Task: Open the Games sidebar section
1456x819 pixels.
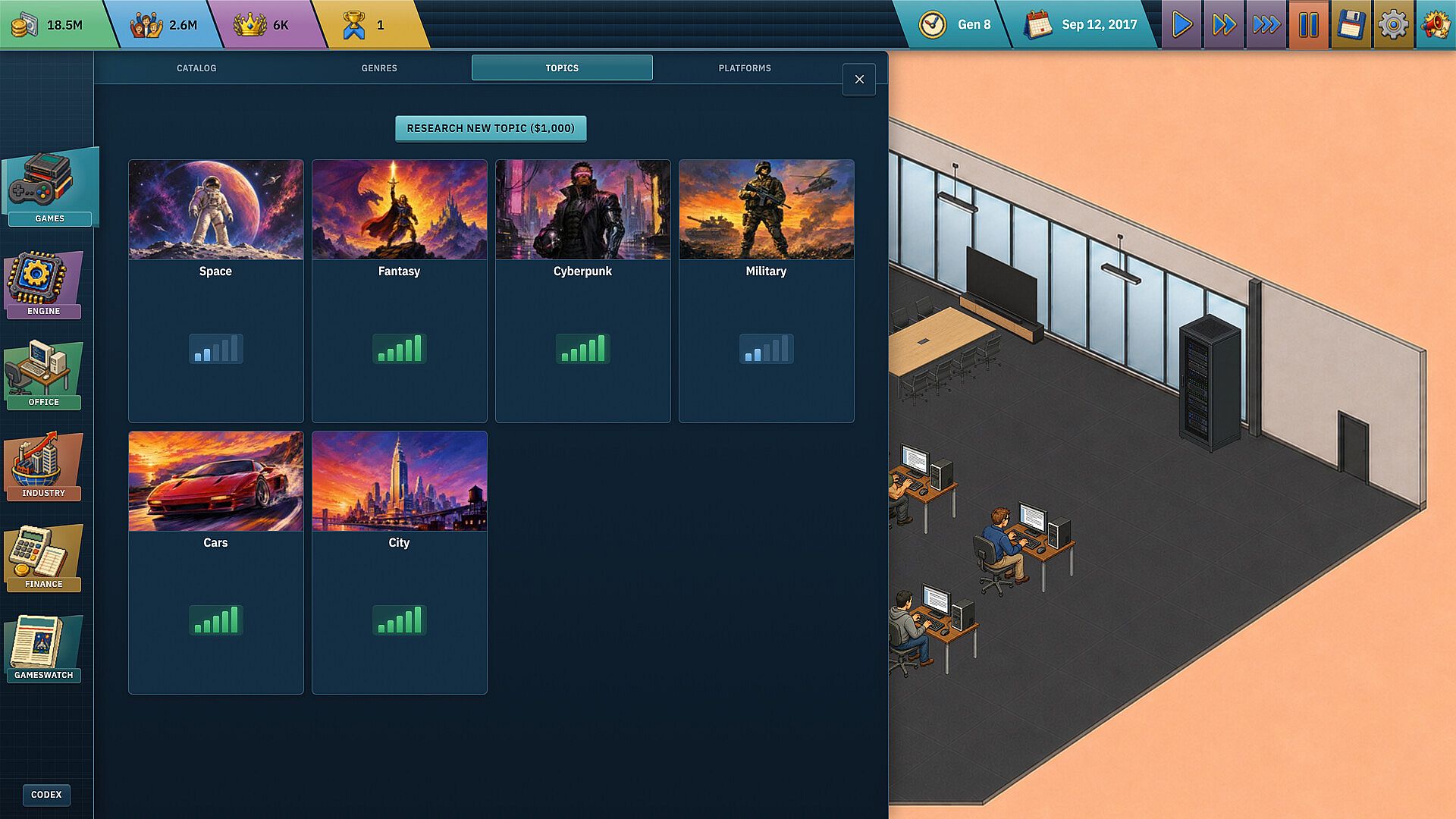Action: pos(50,188)
